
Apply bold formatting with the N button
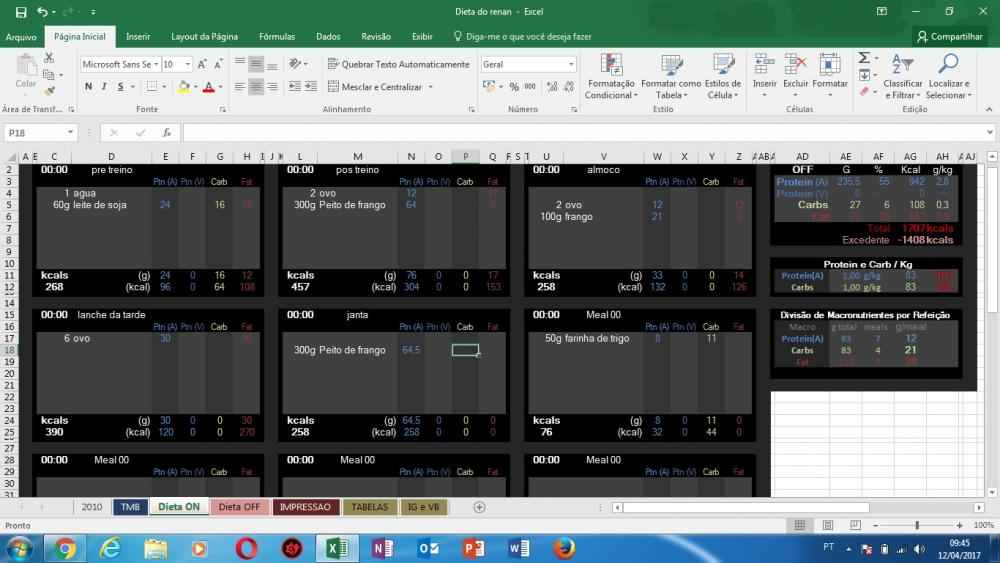click(x=89, y=87)
